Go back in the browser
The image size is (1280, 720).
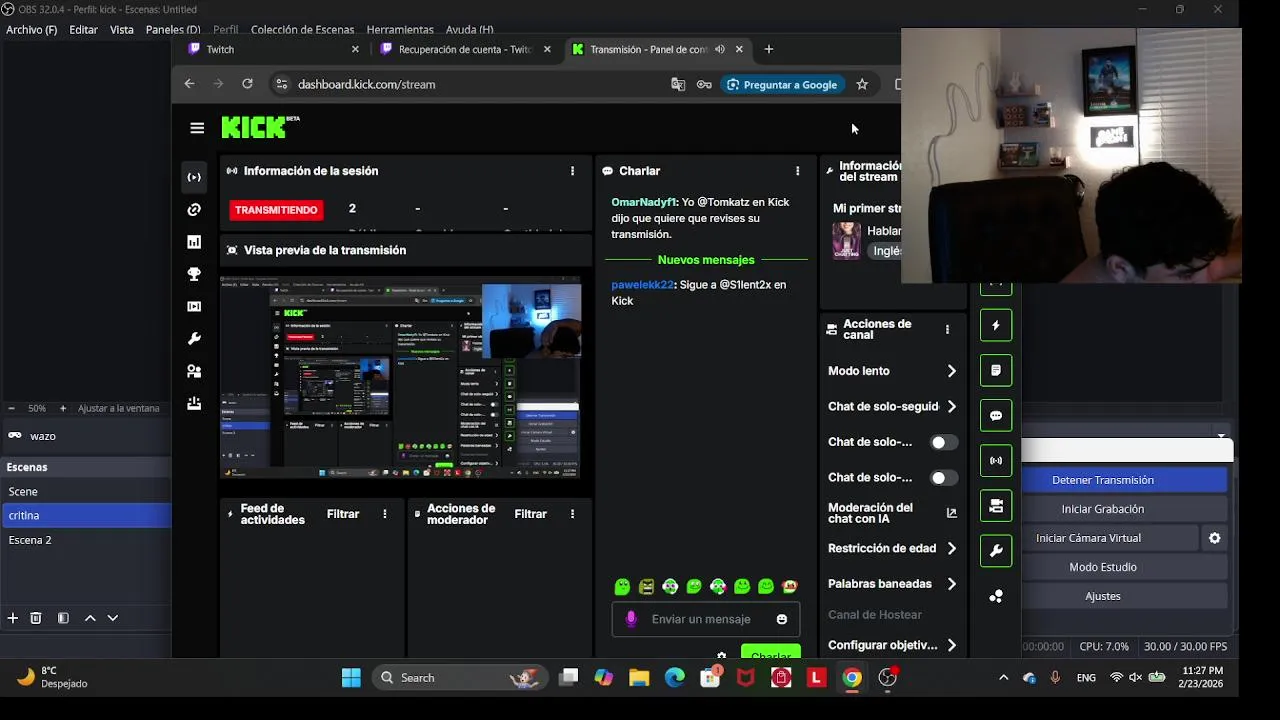[x=189, y=84]
